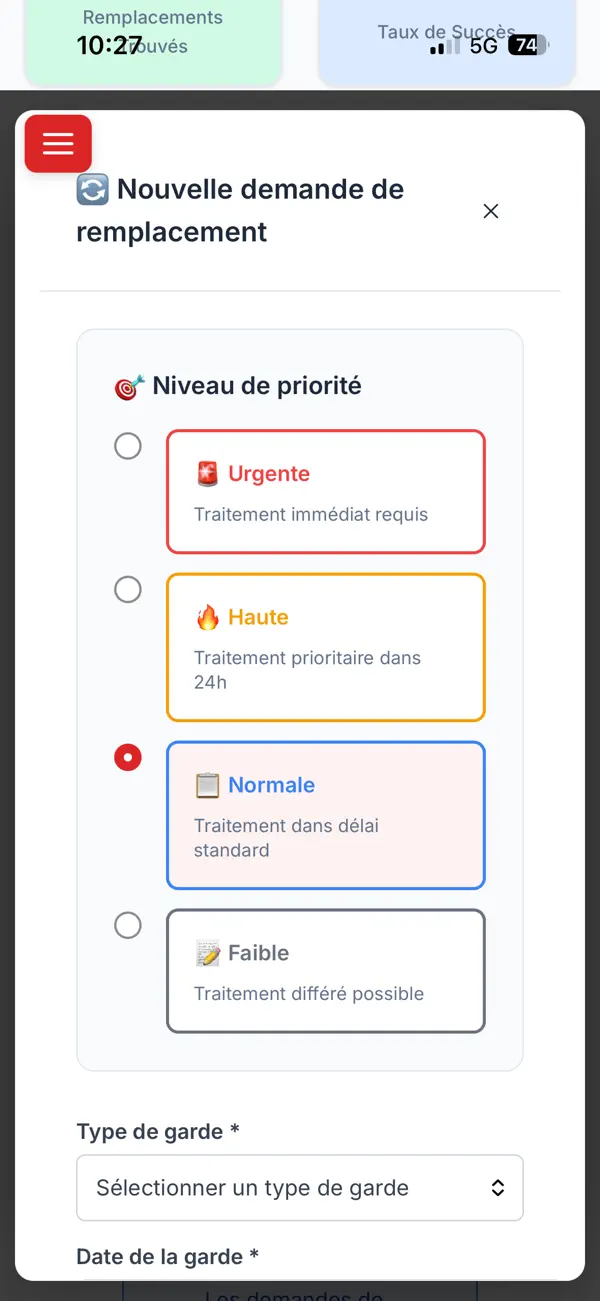Screen dimensions: 600x1301
Task: Open the red hamburger menu
Action: click(57, 143)
